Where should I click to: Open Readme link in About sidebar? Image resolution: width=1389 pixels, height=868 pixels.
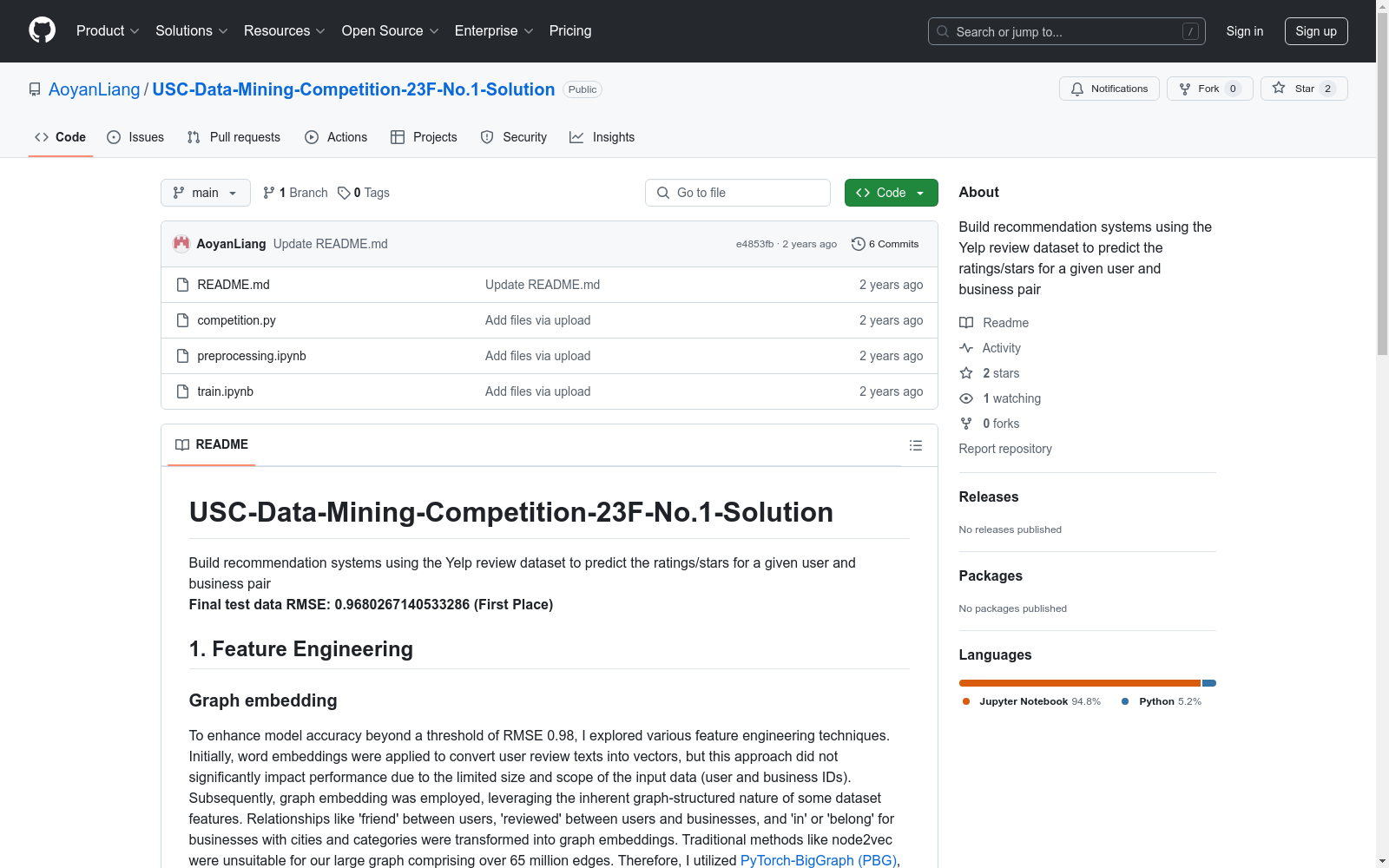click(x=994, y=323)
